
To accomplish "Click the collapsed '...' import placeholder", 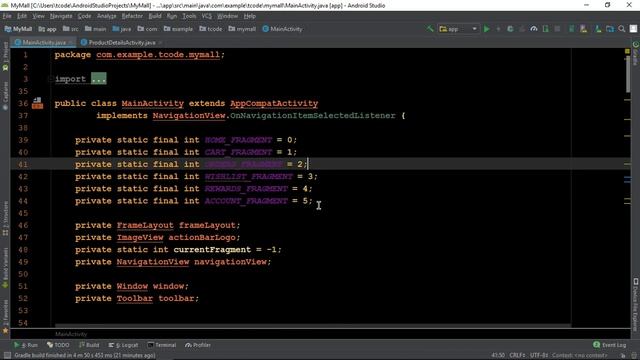I will [99, 78].
